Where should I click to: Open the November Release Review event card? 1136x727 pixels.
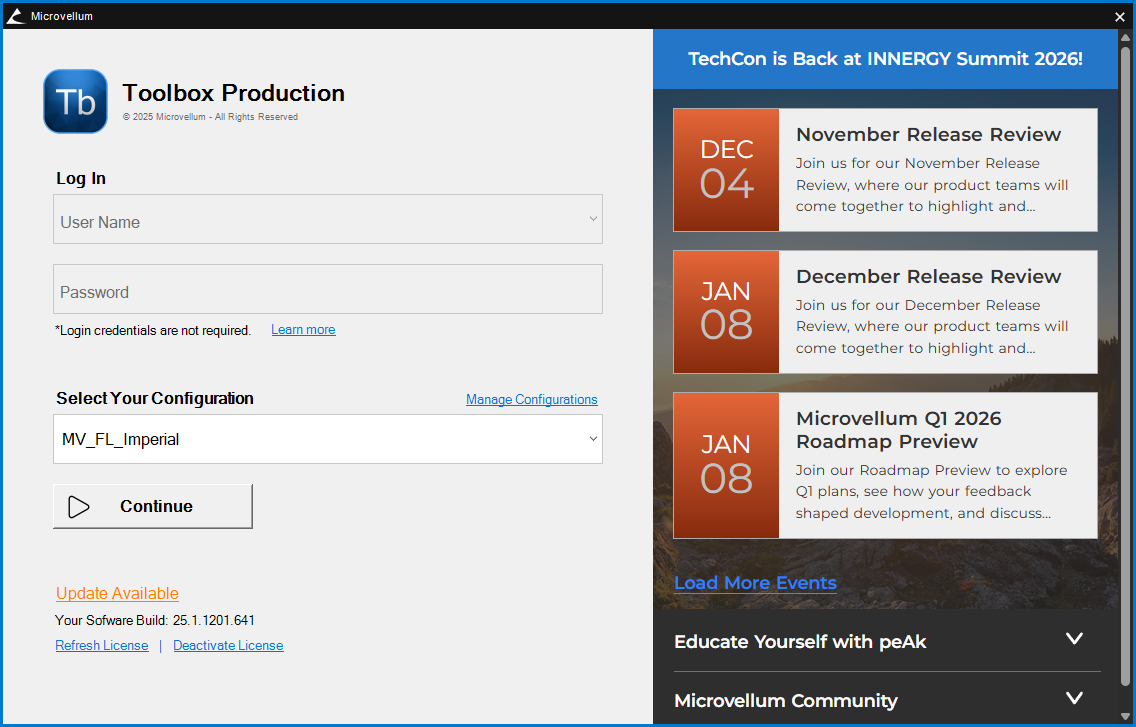937,170
